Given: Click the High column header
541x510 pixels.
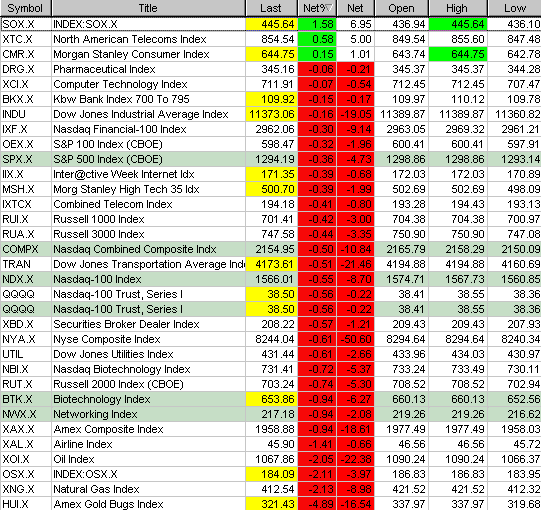Looking at the screenshot, I should pyautogui.click(x=458, y=8).
